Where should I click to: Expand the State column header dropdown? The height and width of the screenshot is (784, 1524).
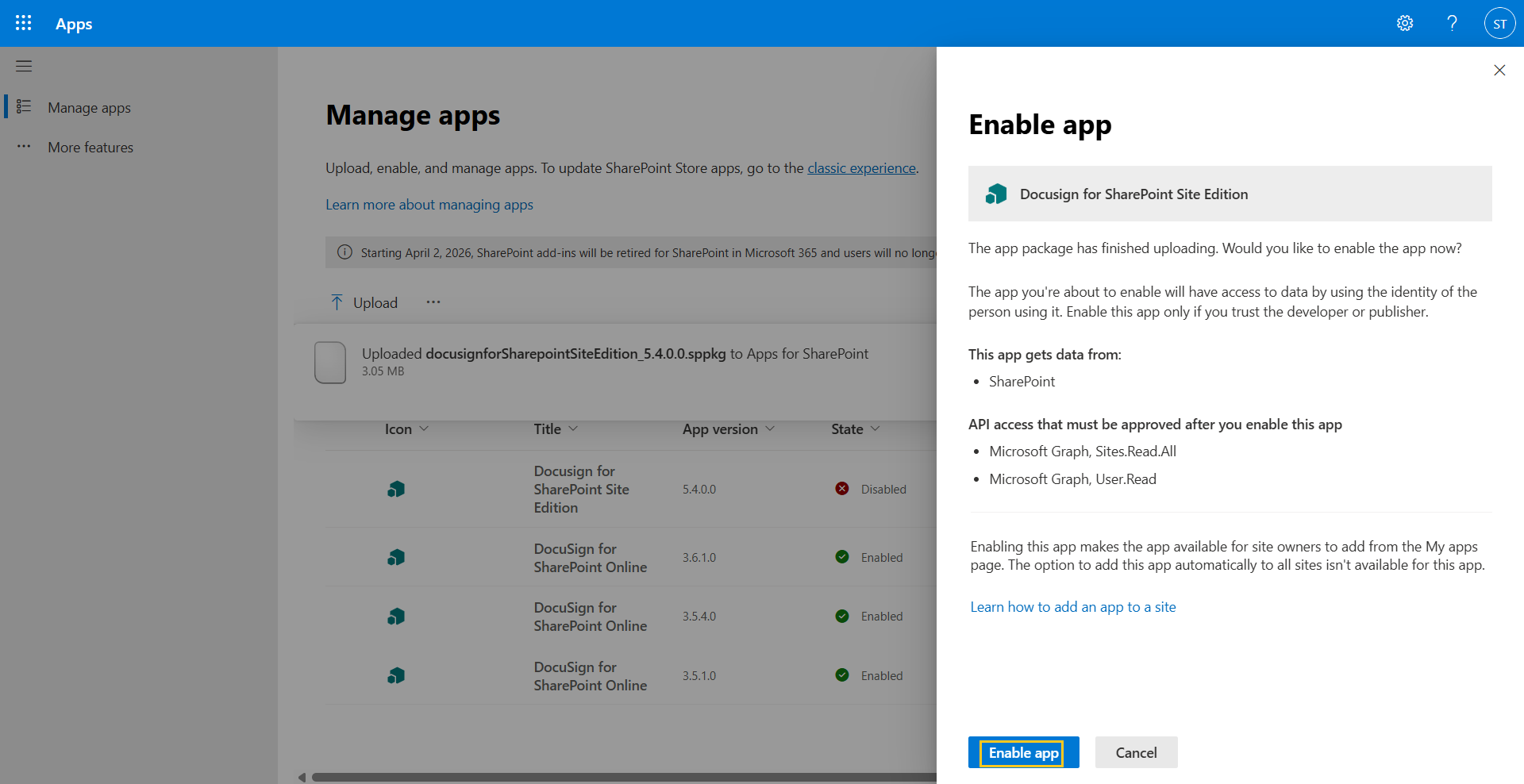(x=876, y=429)
